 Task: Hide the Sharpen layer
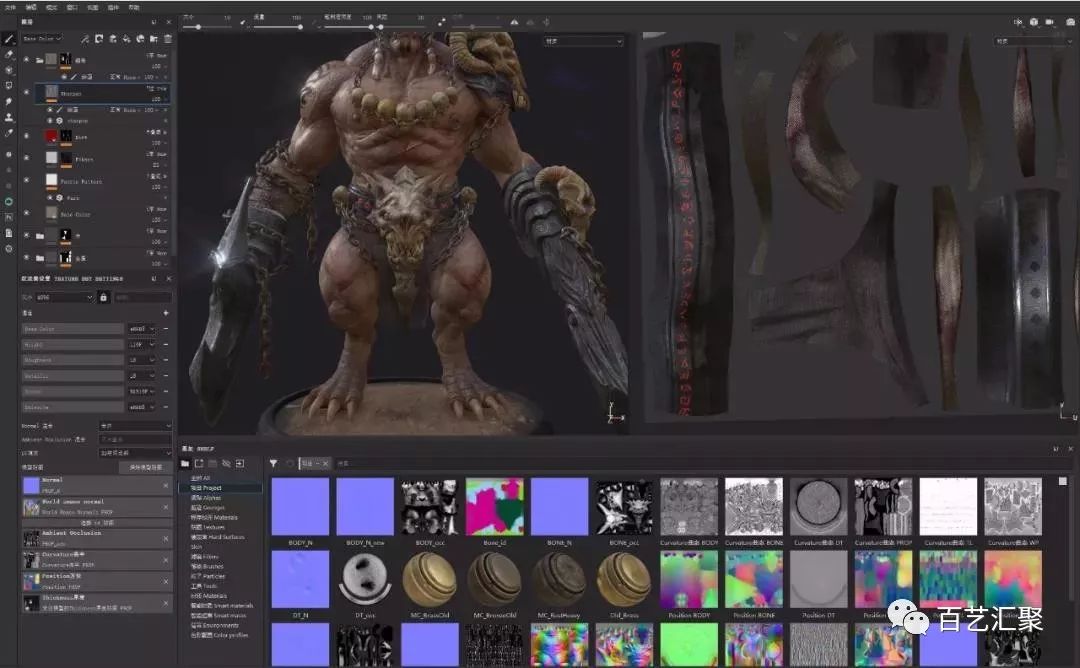coord(27,93)
